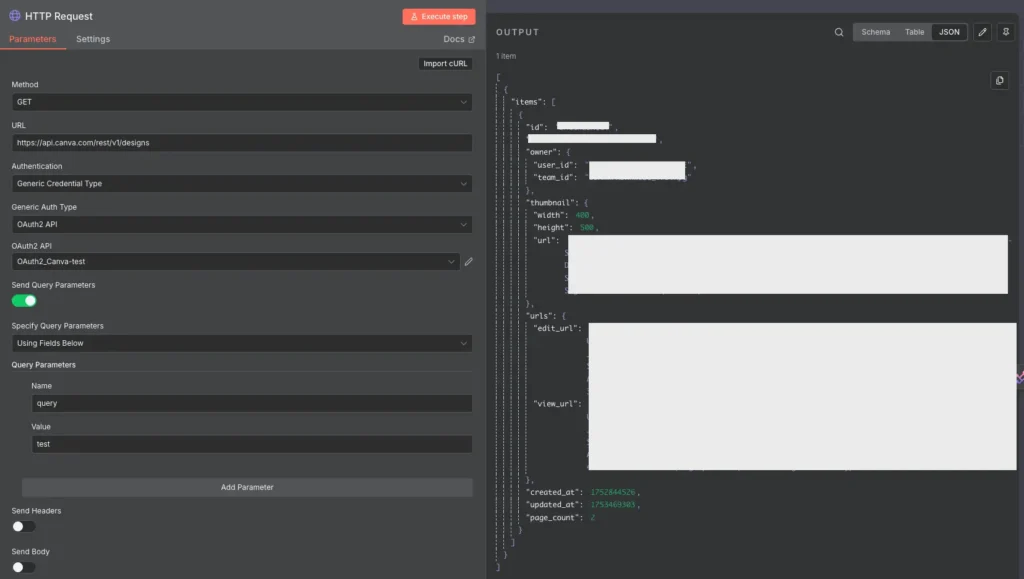Viewport: 1024px width, 579px height.
Task: Toggle off Send Query Parameters
Action: click(x=24, y=300)
